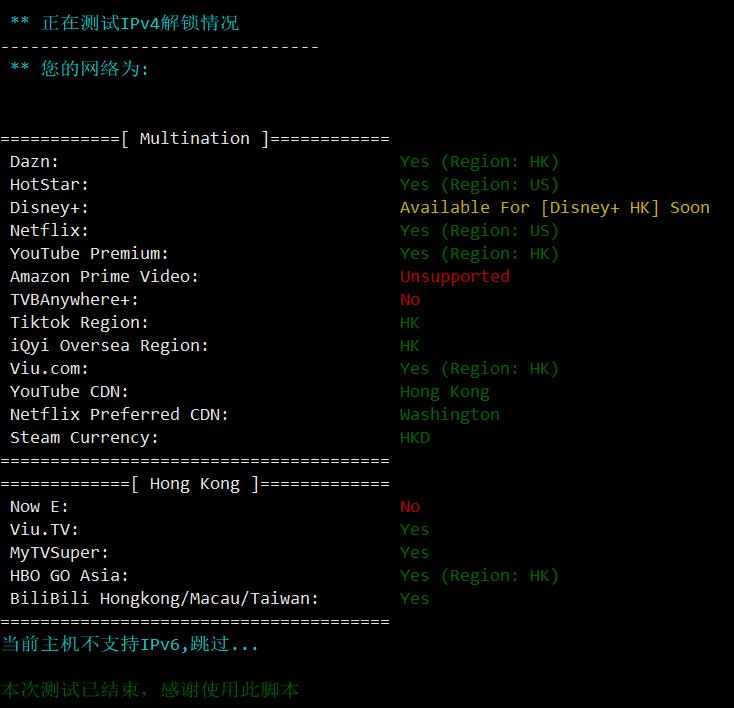
Task: Select the Hong Kong YouTube CDN value
Action: pos(445,391)
